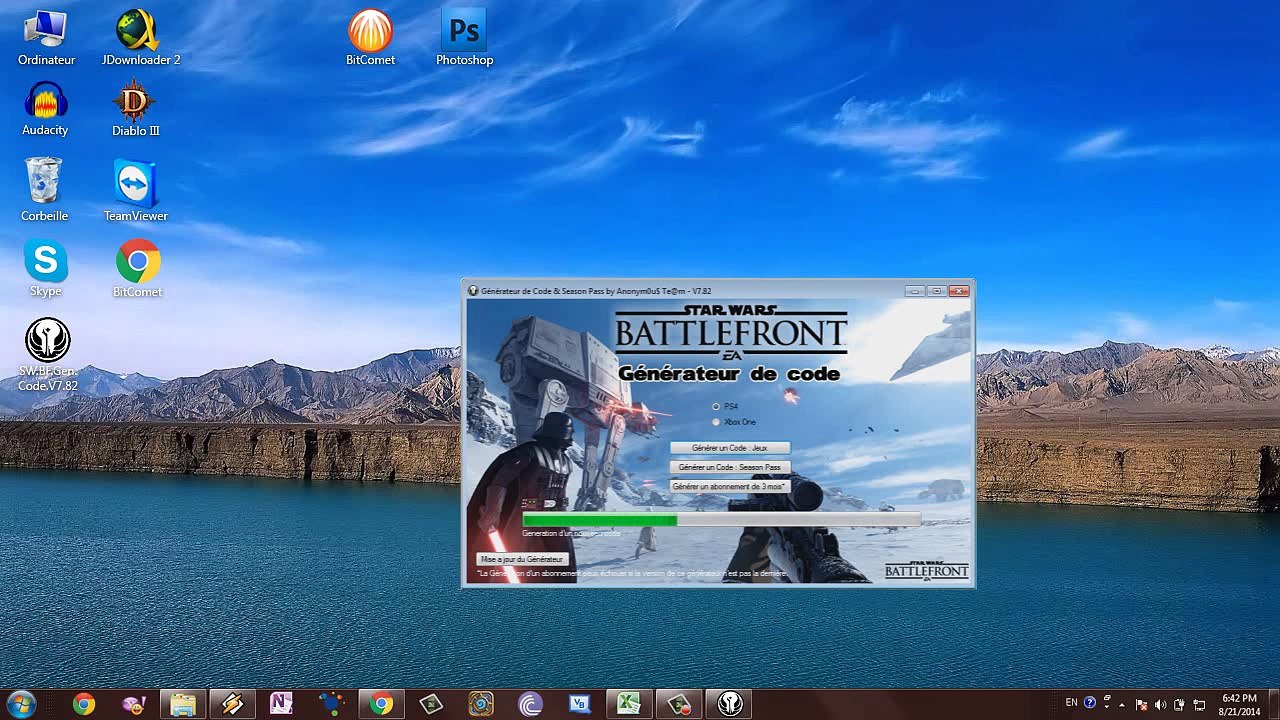The image size is (1280, 720).
Task: Click the Générer un Code : Jeux button
Action: tap(730, 448)
